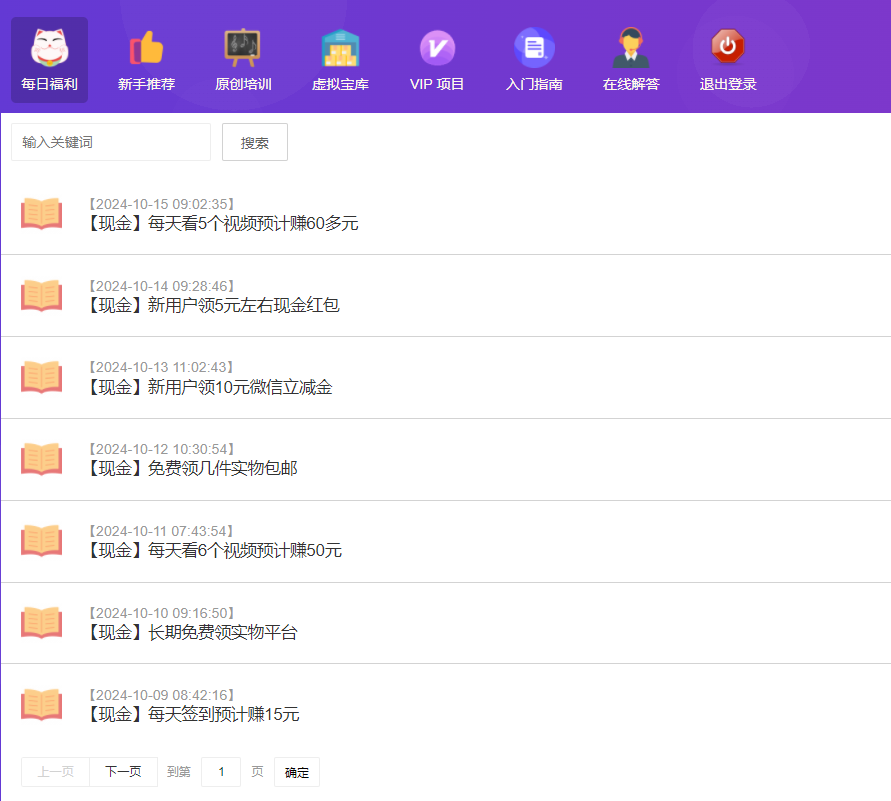891x801 pixels.
Task: Open article 新用户领5元左右现金红包
Action: pos(213,305)
